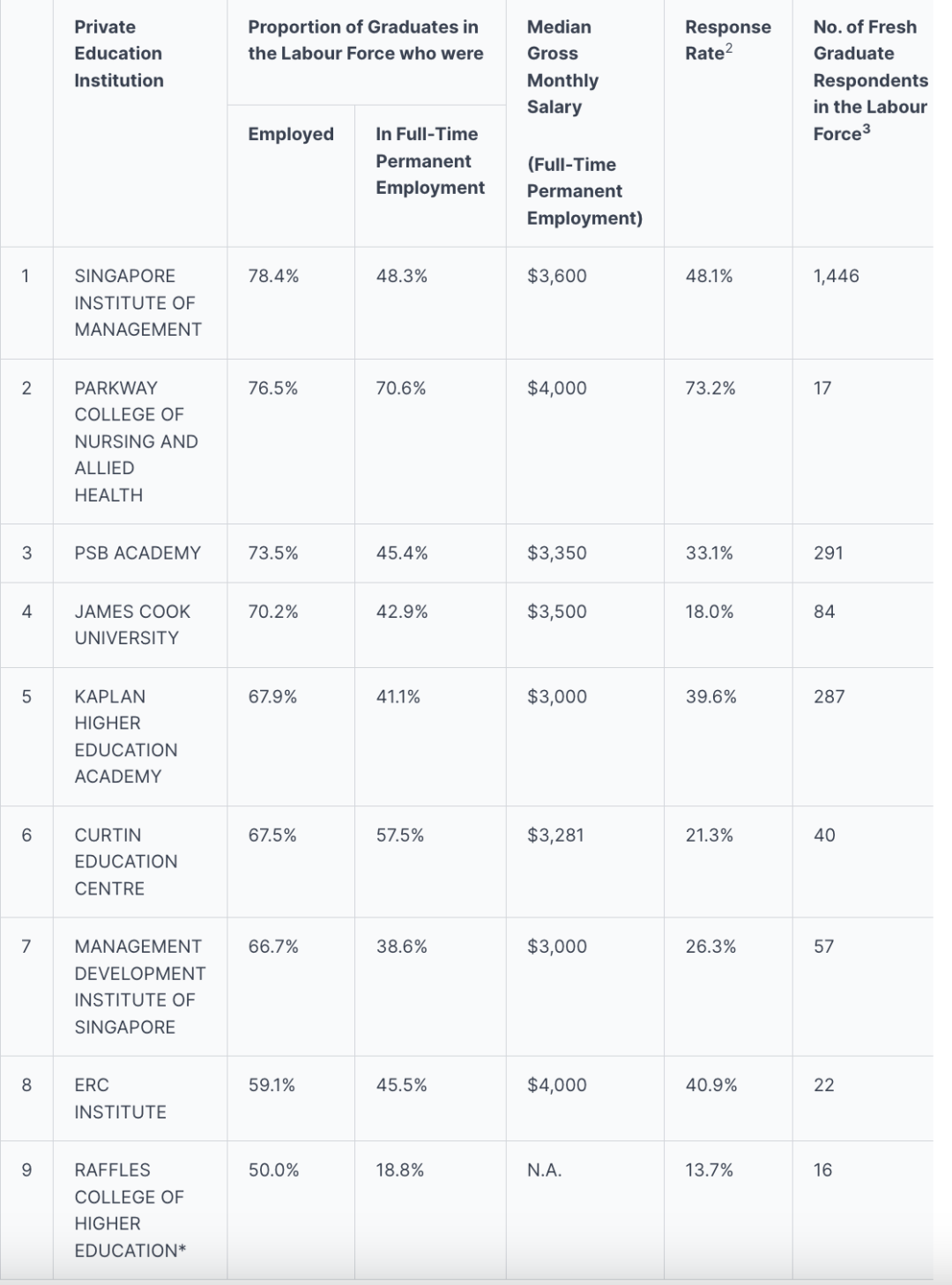Click the Median Gross Monthly Salary header
The image size is (952, 1285).
click(x=584, y=123)
